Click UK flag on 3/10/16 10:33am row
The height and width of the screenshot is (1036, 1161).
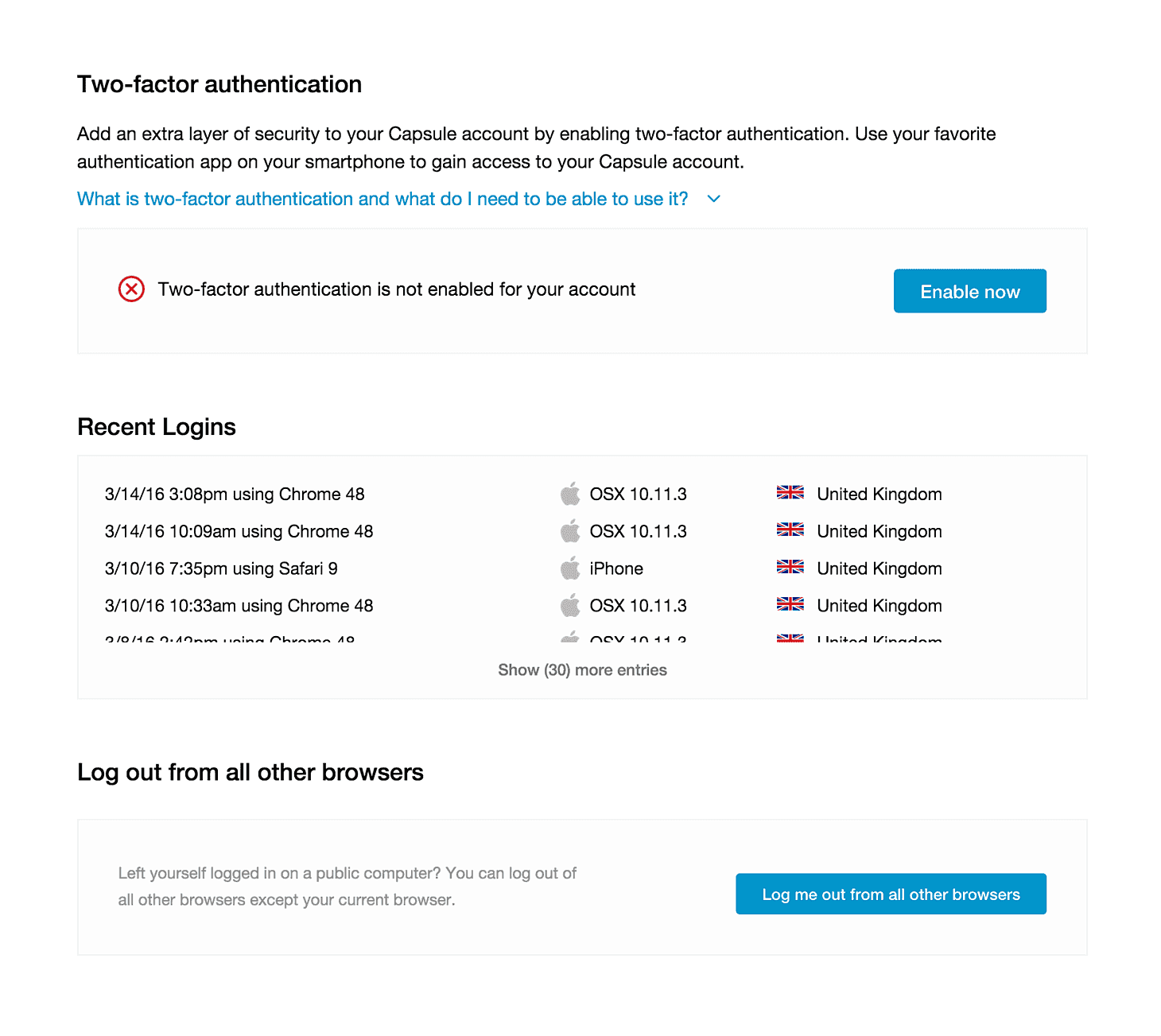(790, 604)
